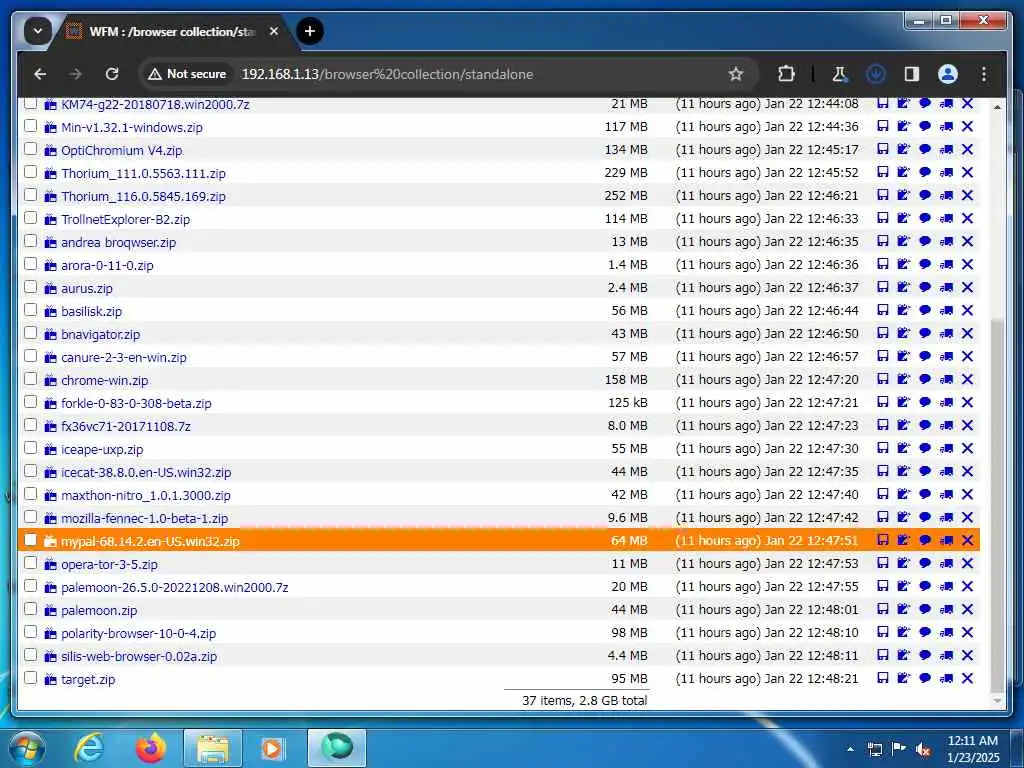
Task: Open Chrome three-dot menu
Action: (984, 74)
